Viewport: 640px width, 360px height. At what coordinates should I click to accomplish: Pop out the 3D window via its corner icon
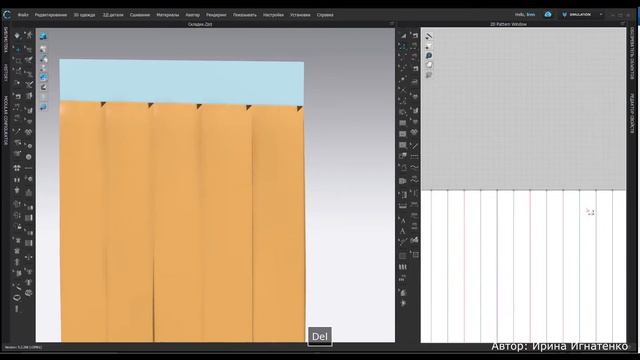pos(392,24)
